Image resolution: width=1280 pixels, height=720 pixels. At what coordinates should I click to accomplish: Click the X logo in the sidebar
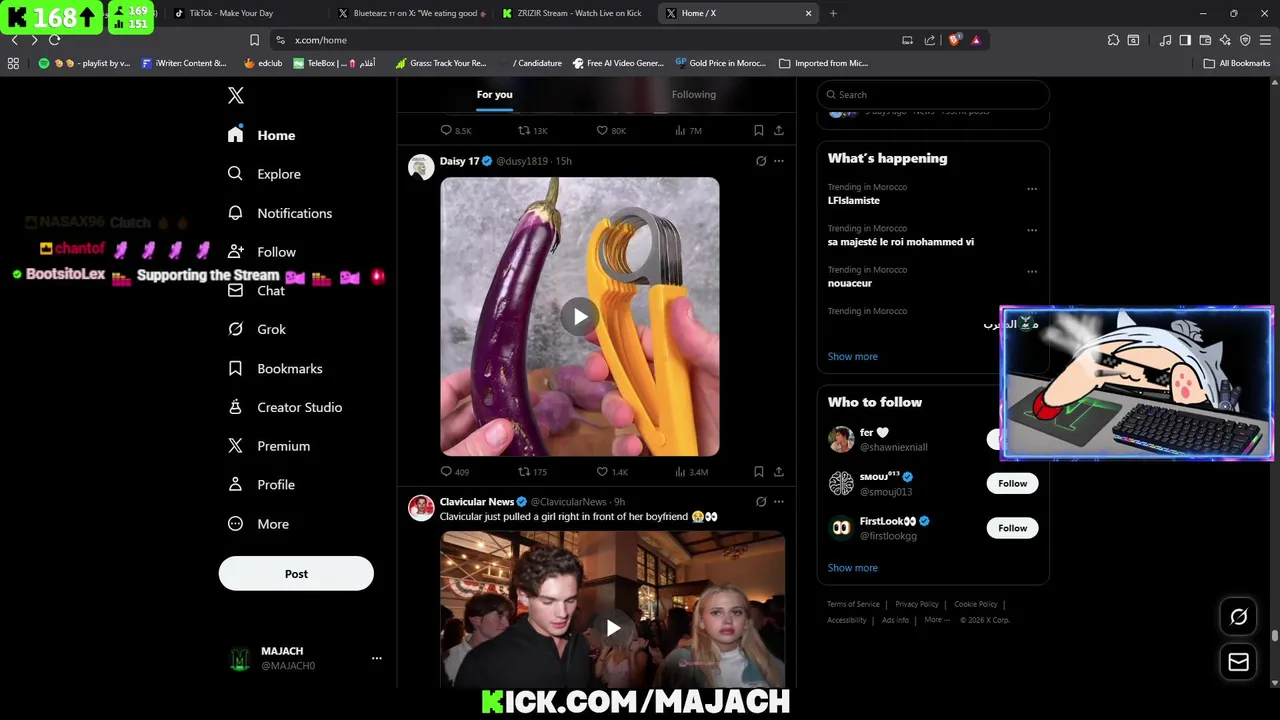tap(236, 95)
